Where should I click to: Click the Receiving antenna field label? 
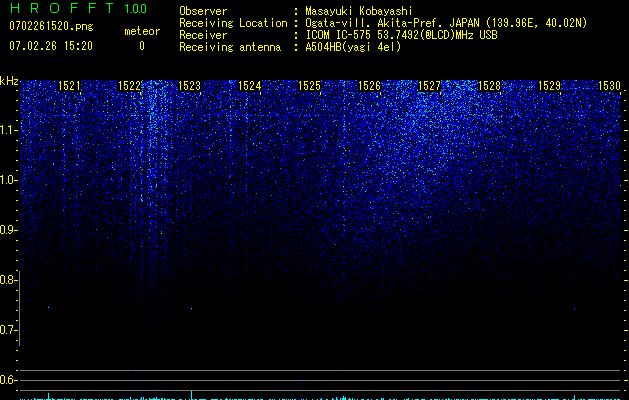230,47
